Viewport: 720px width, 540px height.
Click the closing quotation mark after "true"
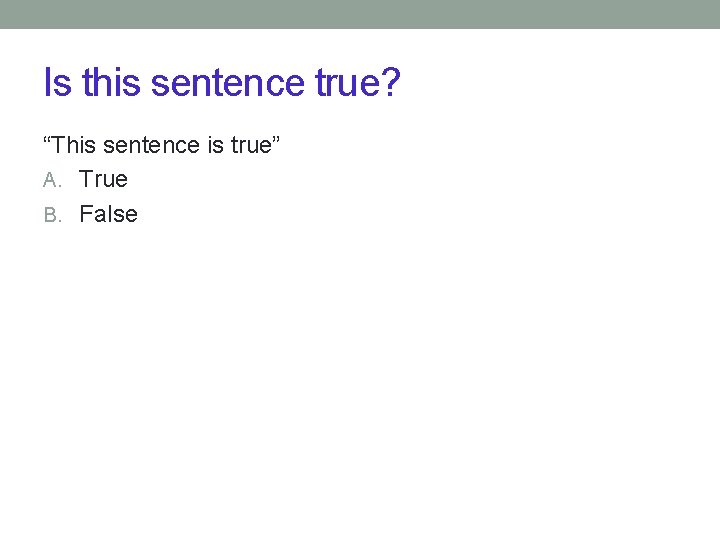point(277,140)
